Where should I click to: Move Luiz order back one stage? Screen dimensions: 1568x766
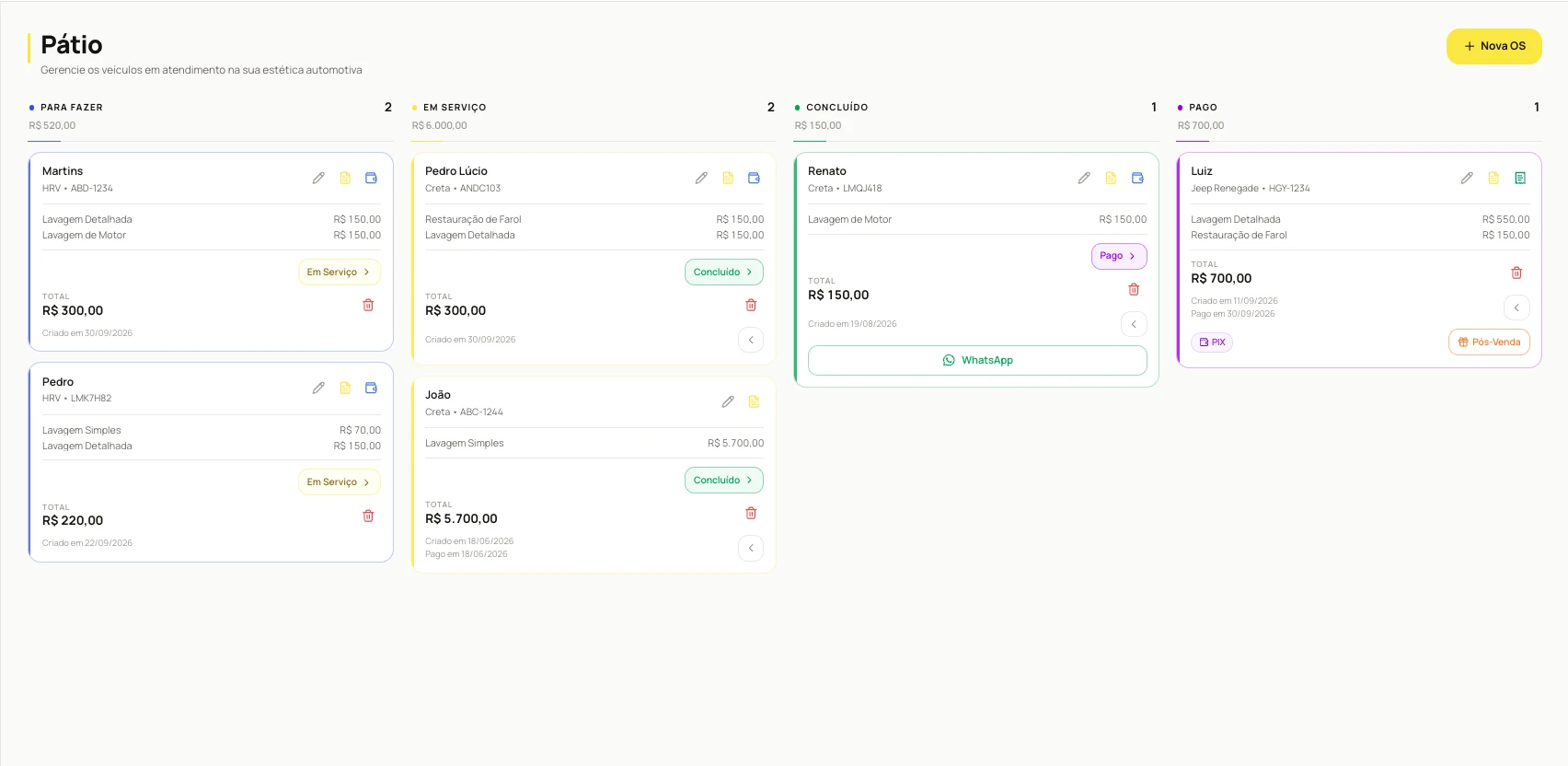tap(1516, 308)
